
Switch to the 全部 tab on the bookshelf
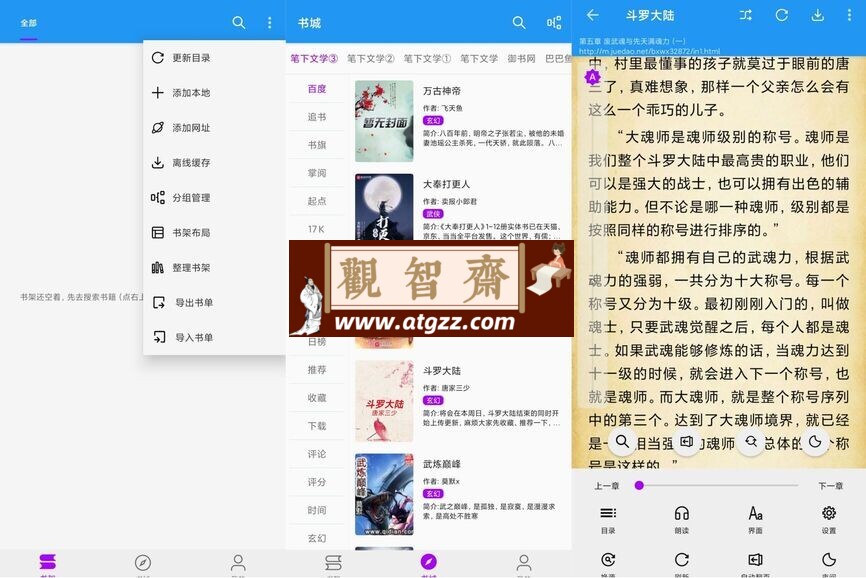pos(29,23)
